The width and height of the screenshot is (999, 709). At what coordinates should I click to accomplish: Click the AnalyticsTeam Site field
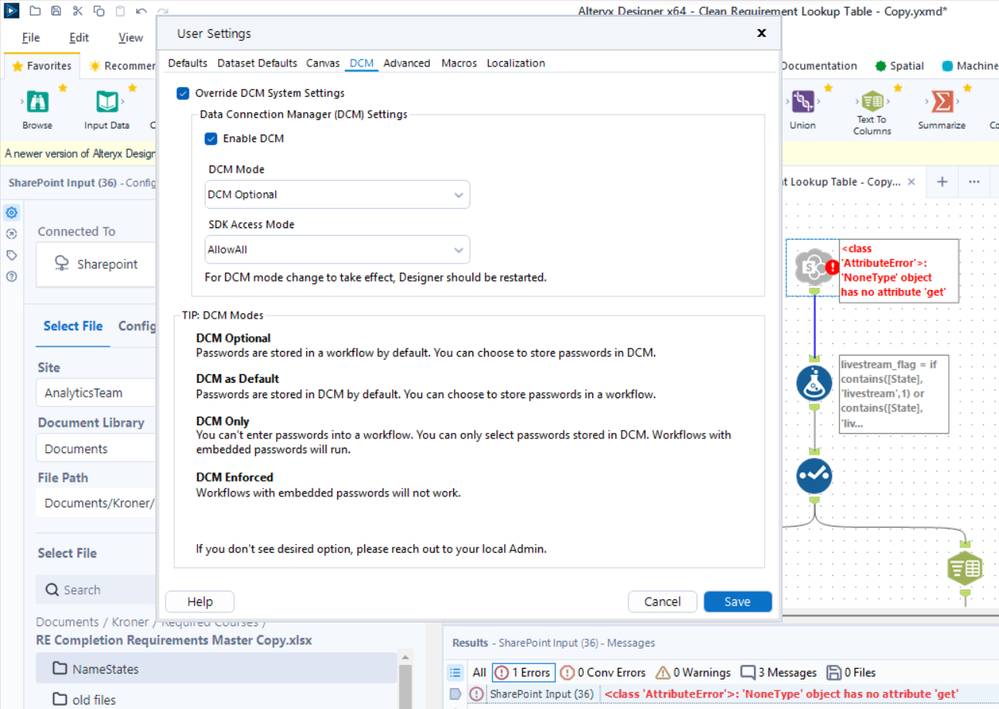[x=97, y=393]
